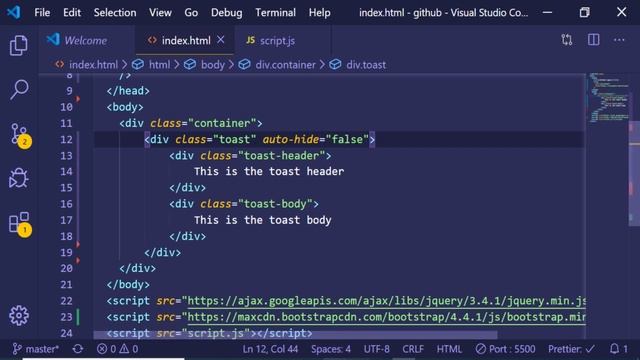Open the Search view in activity bar
Image resolution: width=640 pixels, height=360 pixels.
tap(19, 89)
